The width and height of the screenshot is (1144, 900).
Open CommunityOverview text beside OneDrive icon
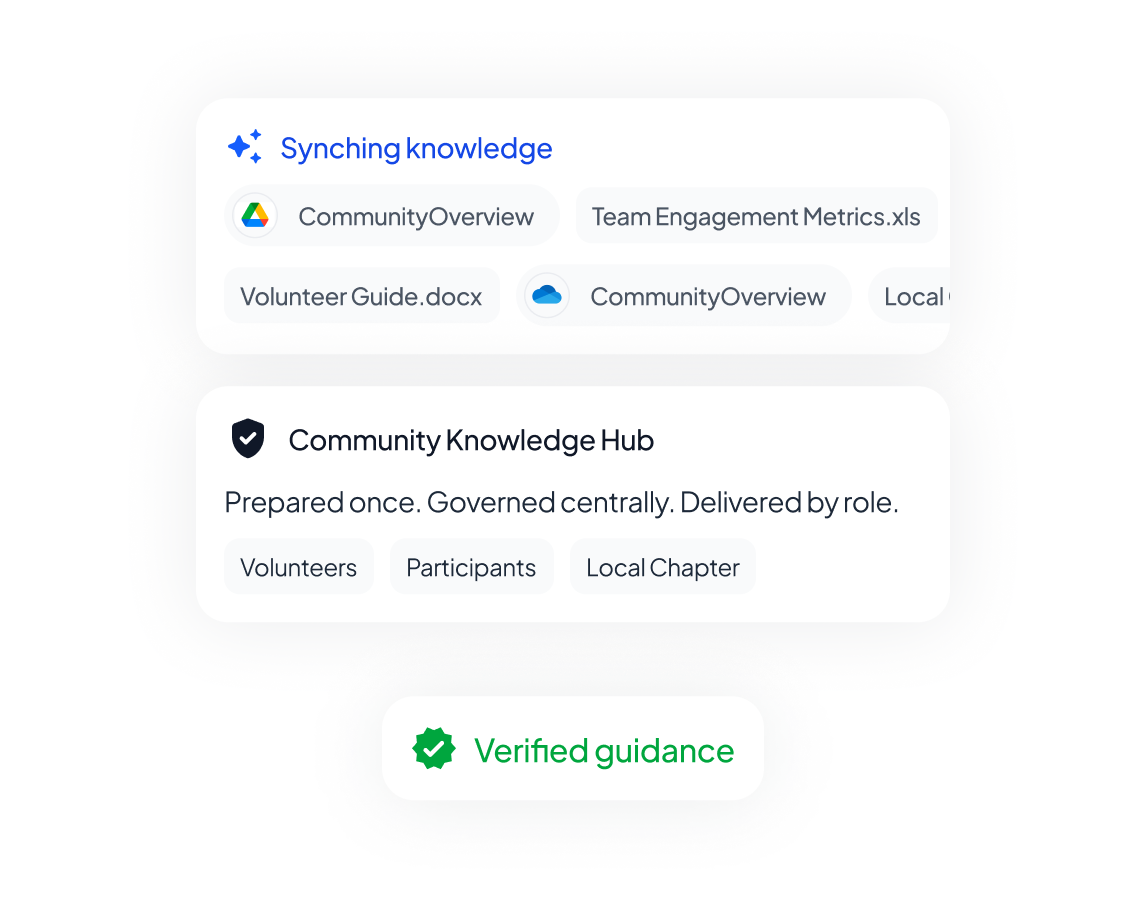[708, 297]
